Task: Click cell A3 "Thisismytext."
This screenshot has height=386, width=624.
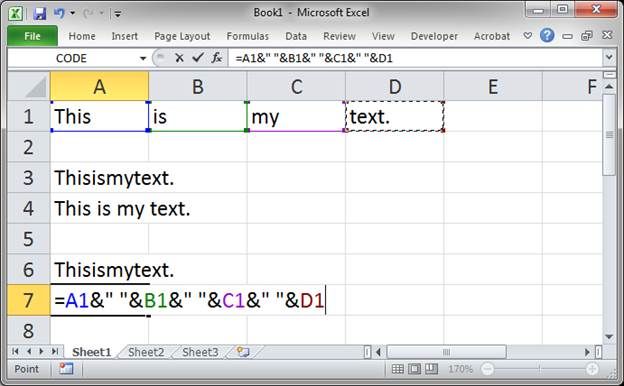Action: (99, 177)
